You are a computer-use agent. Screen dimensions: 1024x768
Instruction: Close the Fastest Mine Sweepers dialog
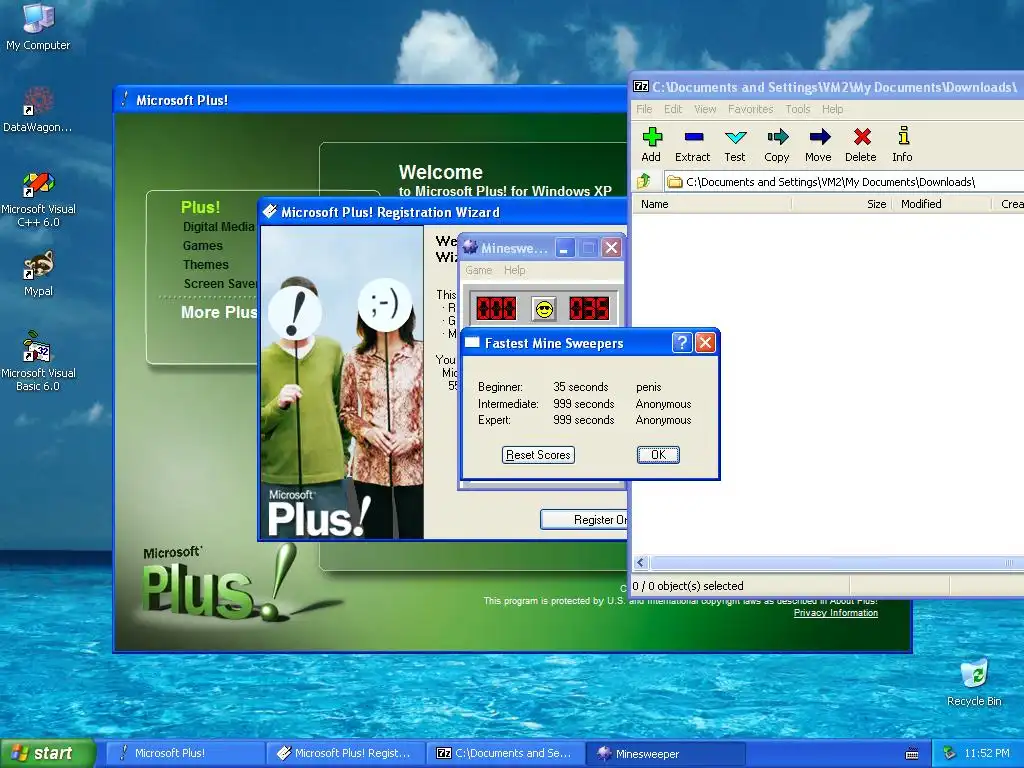click(705, 343)
